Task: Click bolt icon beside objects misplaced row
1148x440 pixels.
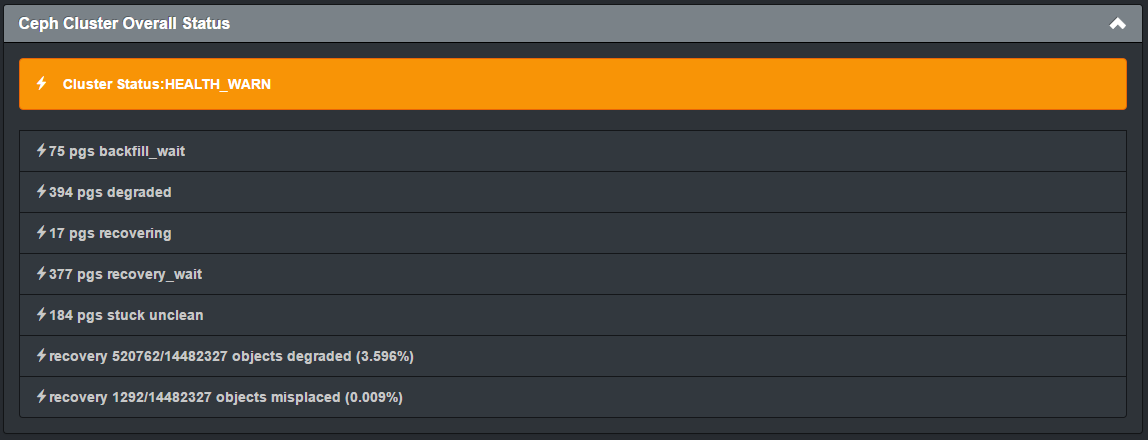Action: [42, 397]
